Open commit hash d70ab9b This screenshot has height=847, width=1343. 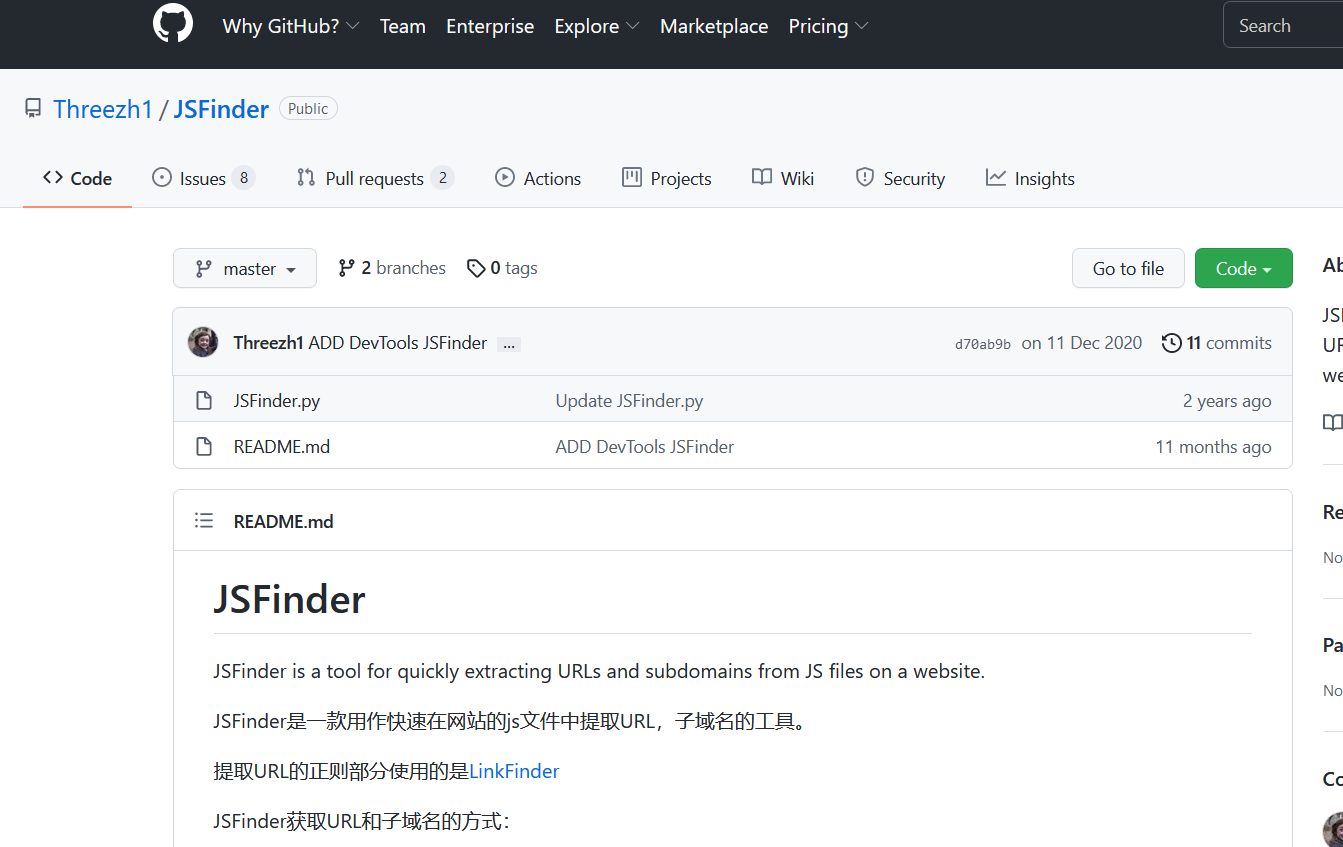[x=983, y=344]
